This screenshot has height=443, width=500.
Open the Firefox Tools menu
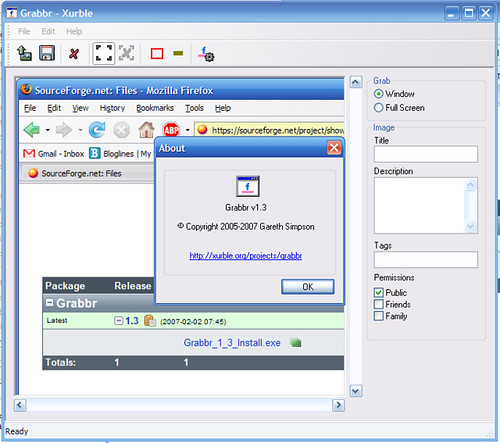coord(194,108)
